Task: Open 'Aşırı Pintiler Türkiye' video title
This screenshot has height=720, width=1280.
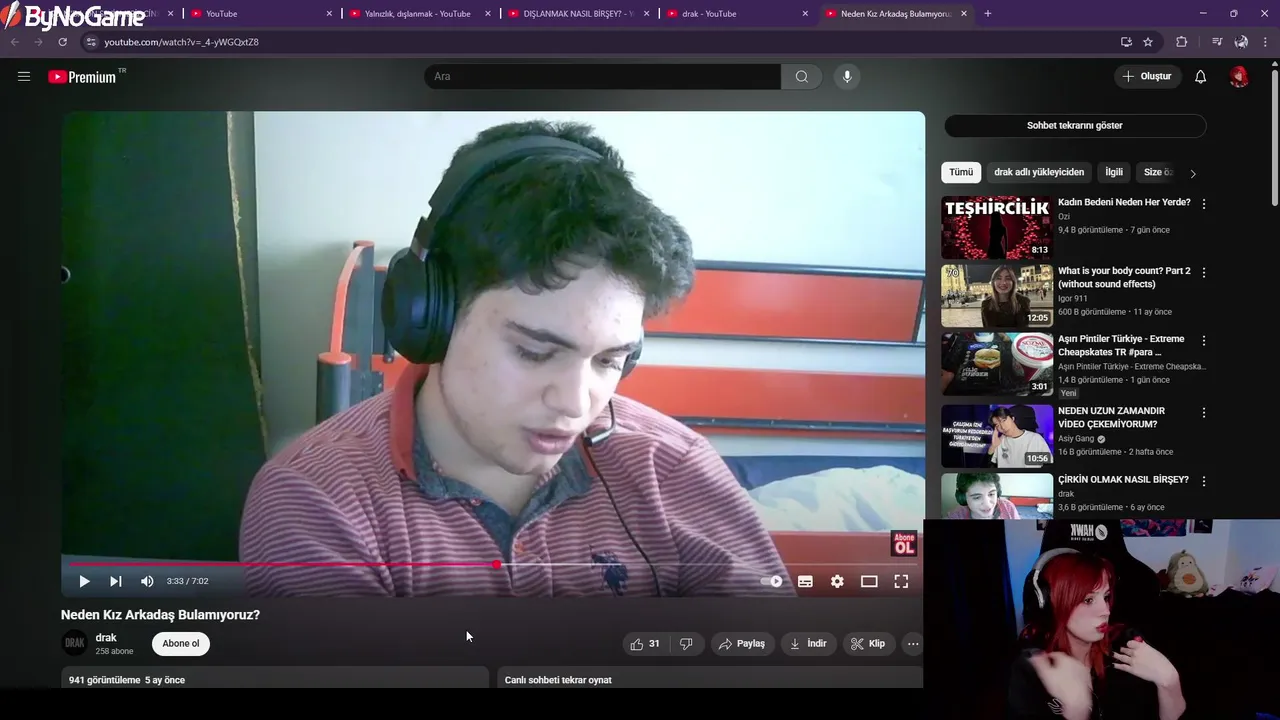Action: tap(1121, 345)
